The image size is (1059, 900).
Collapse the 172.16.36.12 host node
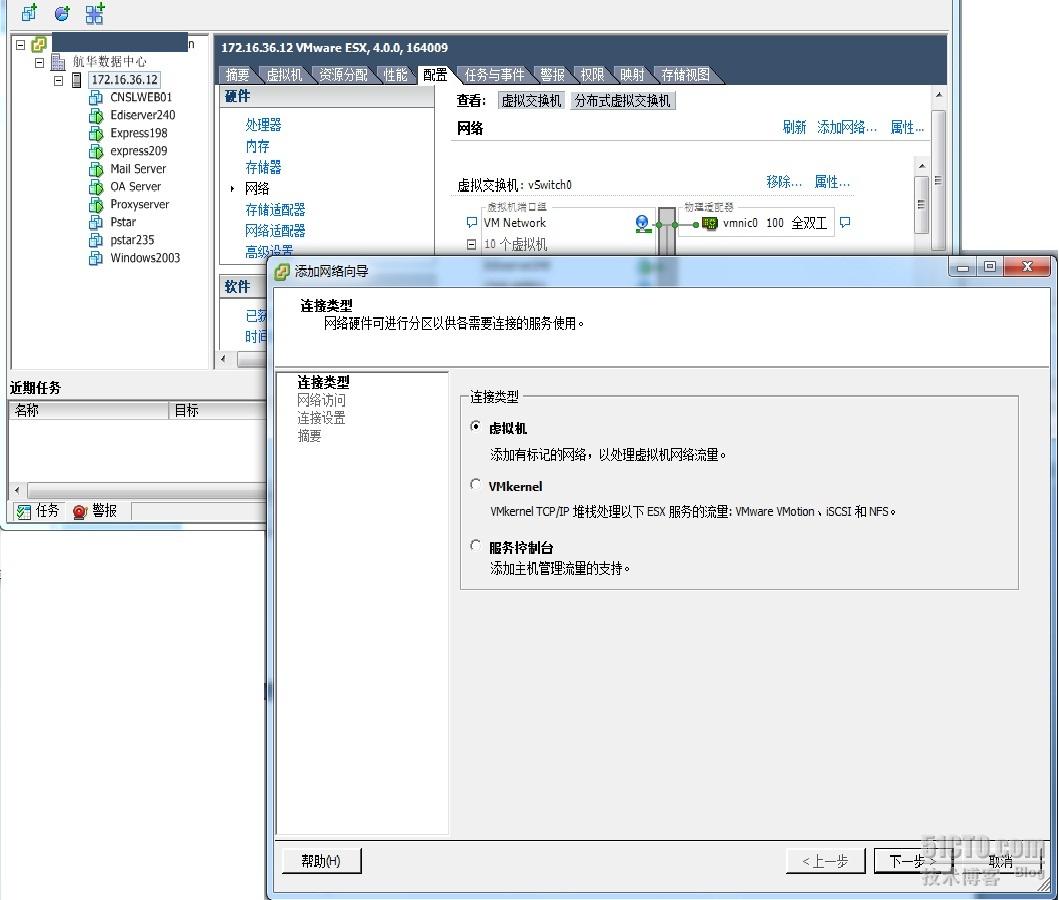[x=59, y=80]
